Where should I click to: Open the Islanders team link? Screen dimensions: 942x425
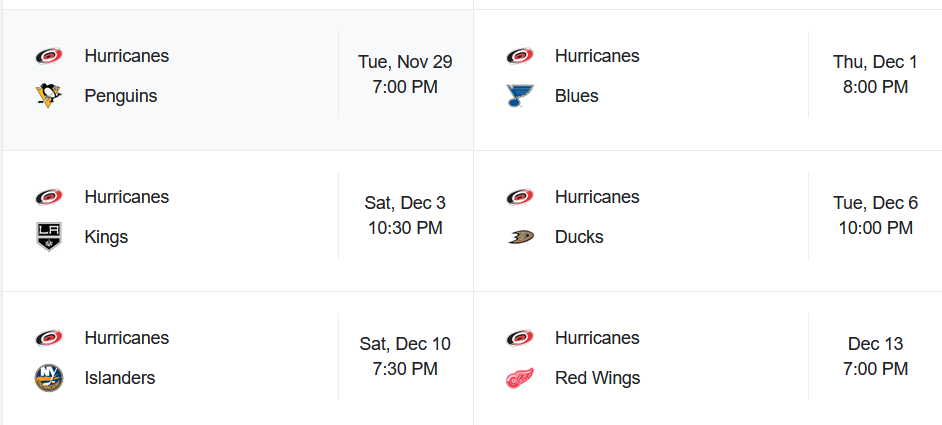[x=120, y=378]
